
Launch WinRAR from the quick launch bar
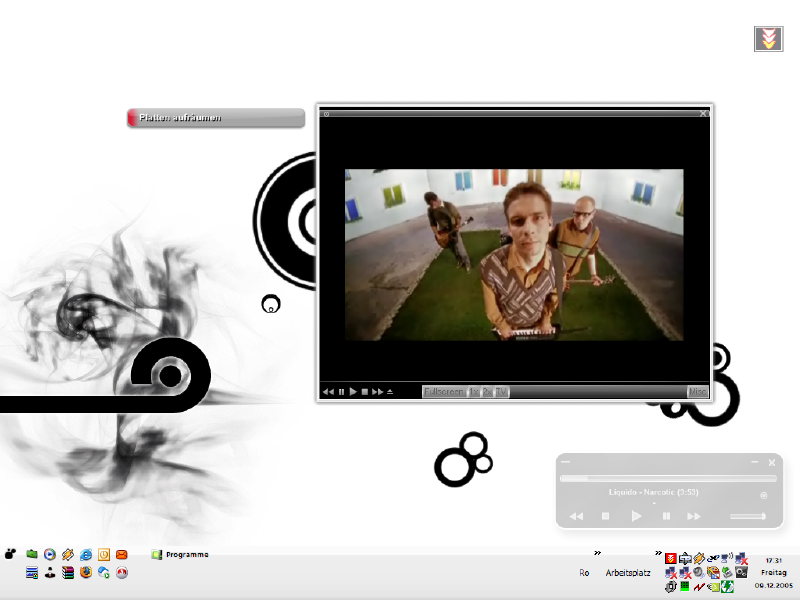coord(68,572)
